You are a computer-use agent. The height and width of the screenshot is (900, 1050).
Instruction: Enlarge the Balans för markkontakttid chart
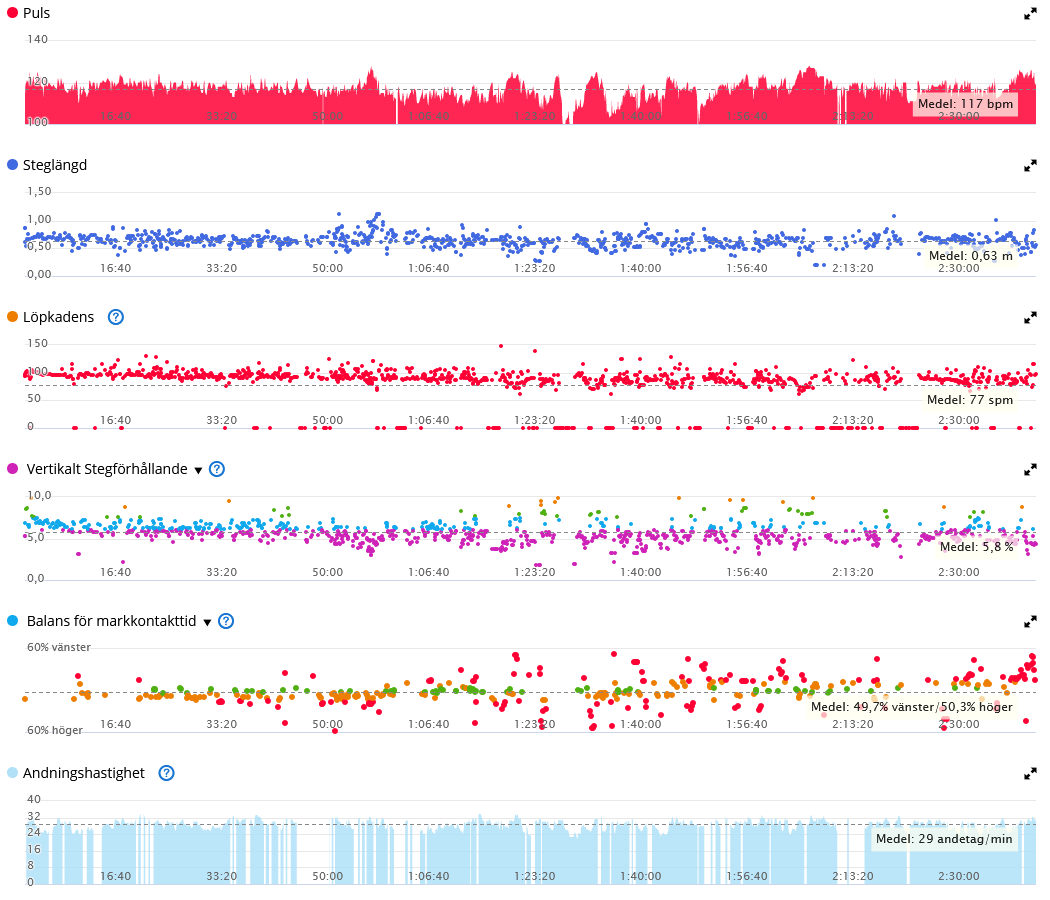tap(1030, 622)
